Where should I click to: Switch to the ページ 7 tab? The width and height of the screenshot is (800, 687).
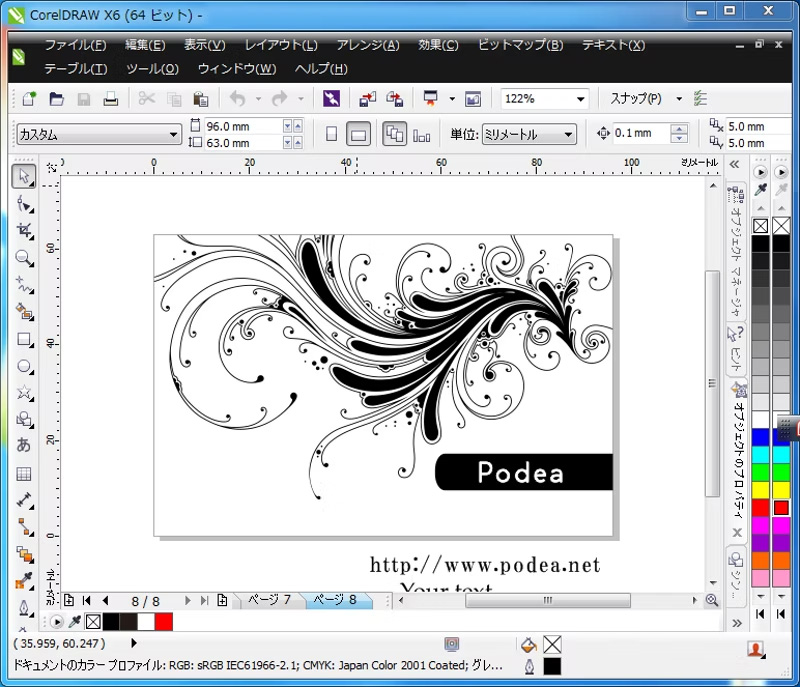coord(269,600)
